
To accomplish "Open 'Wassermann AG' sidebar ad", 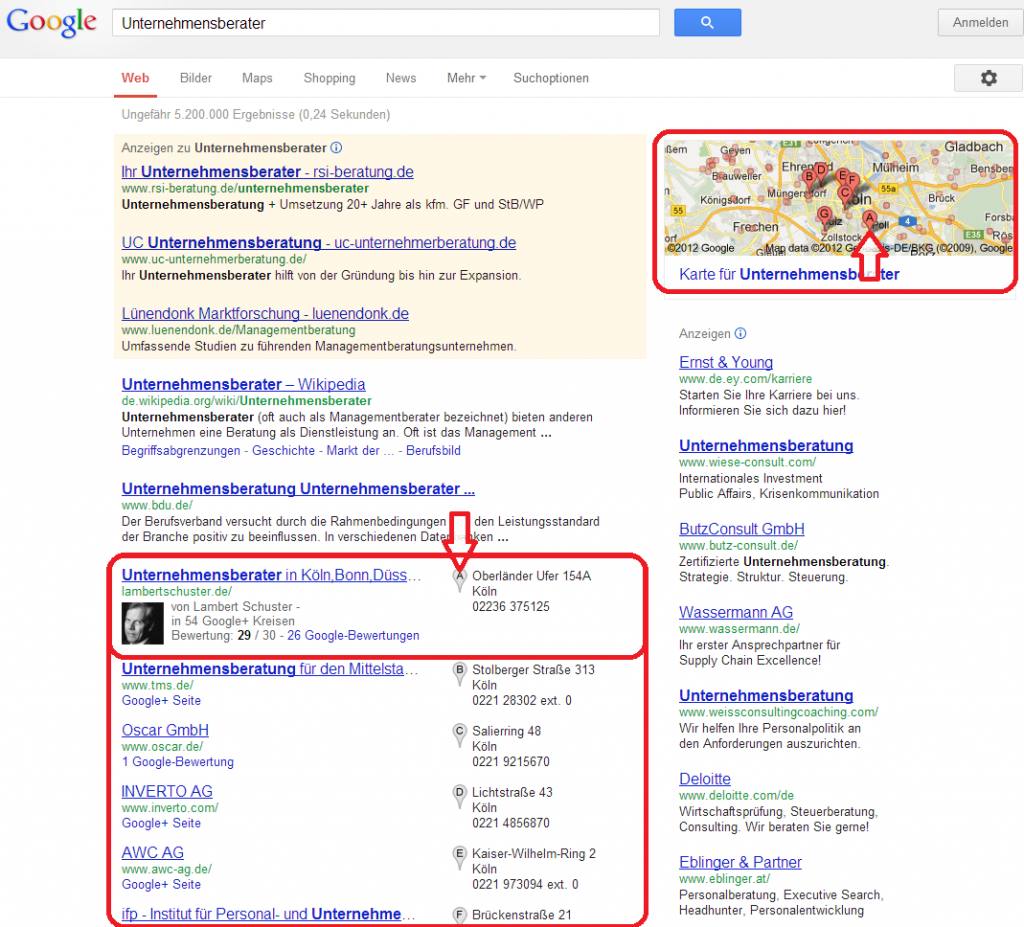I will point(736,613).
